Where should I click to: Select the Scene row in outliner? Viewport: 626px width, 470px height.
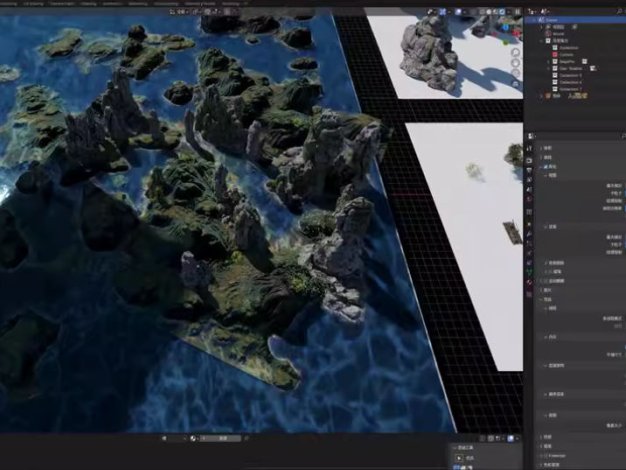pyautogui.click(x=575, y=20)
